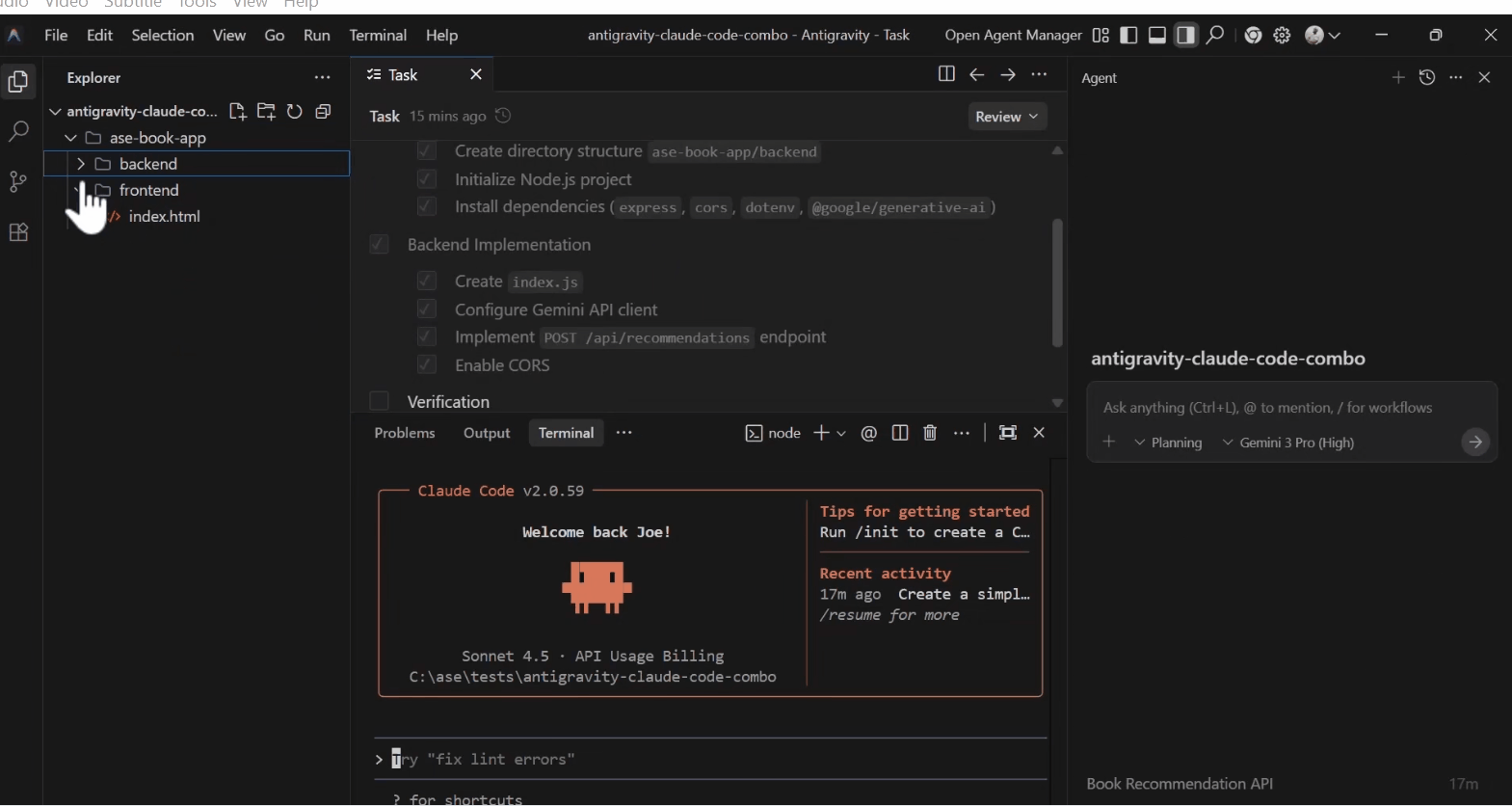Check the 'Verification' checkbox

pos(380,401)
